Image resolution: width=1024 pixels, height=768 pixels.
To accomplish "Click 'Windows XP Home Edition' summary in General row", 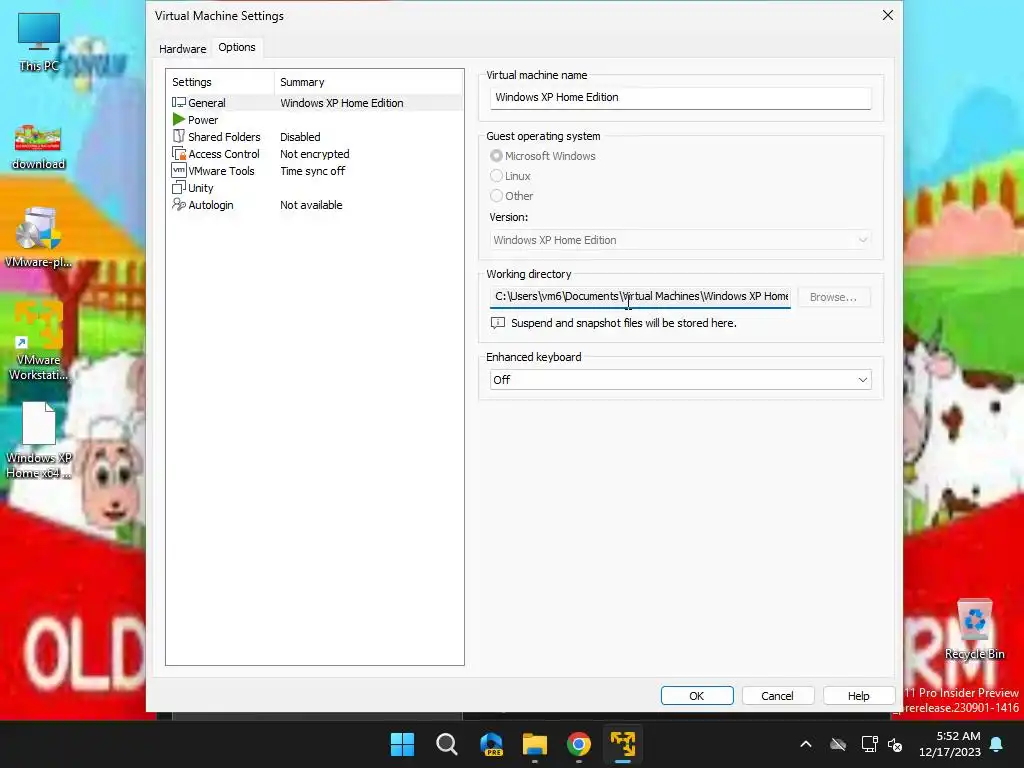I will click(x=342, y=103).
